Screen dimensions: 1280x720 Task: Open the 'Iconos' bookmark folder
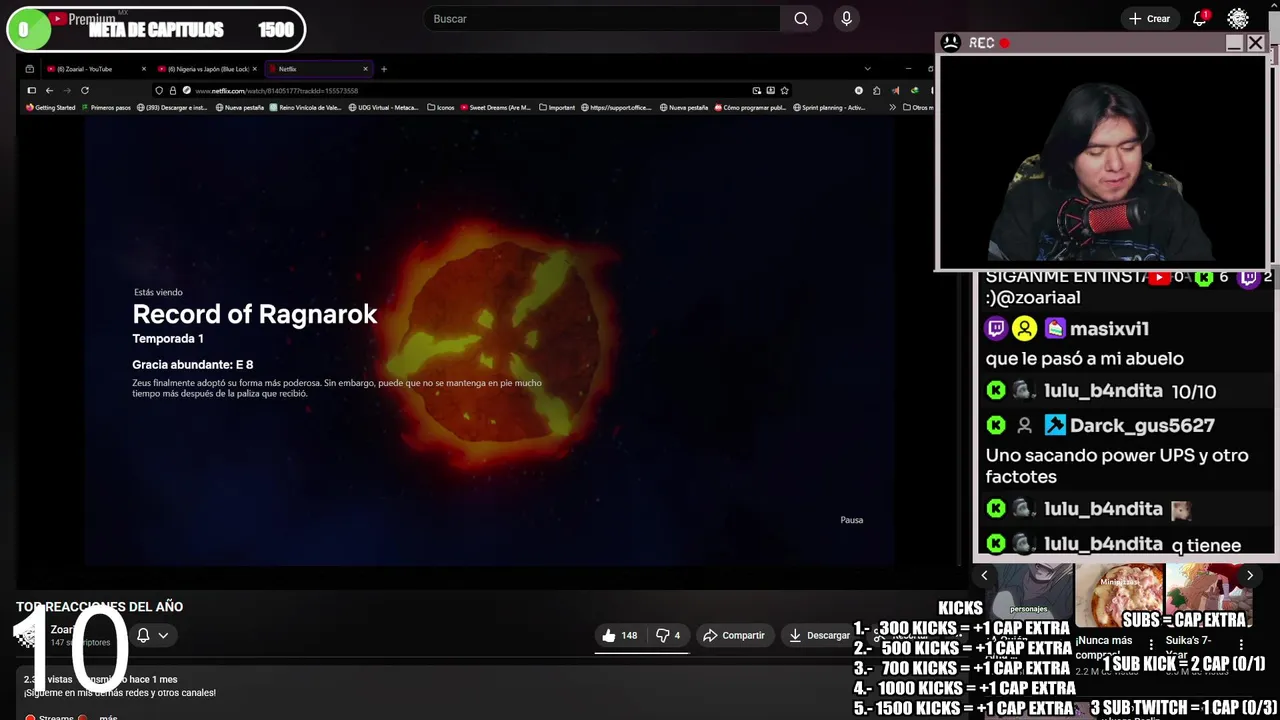441,107
